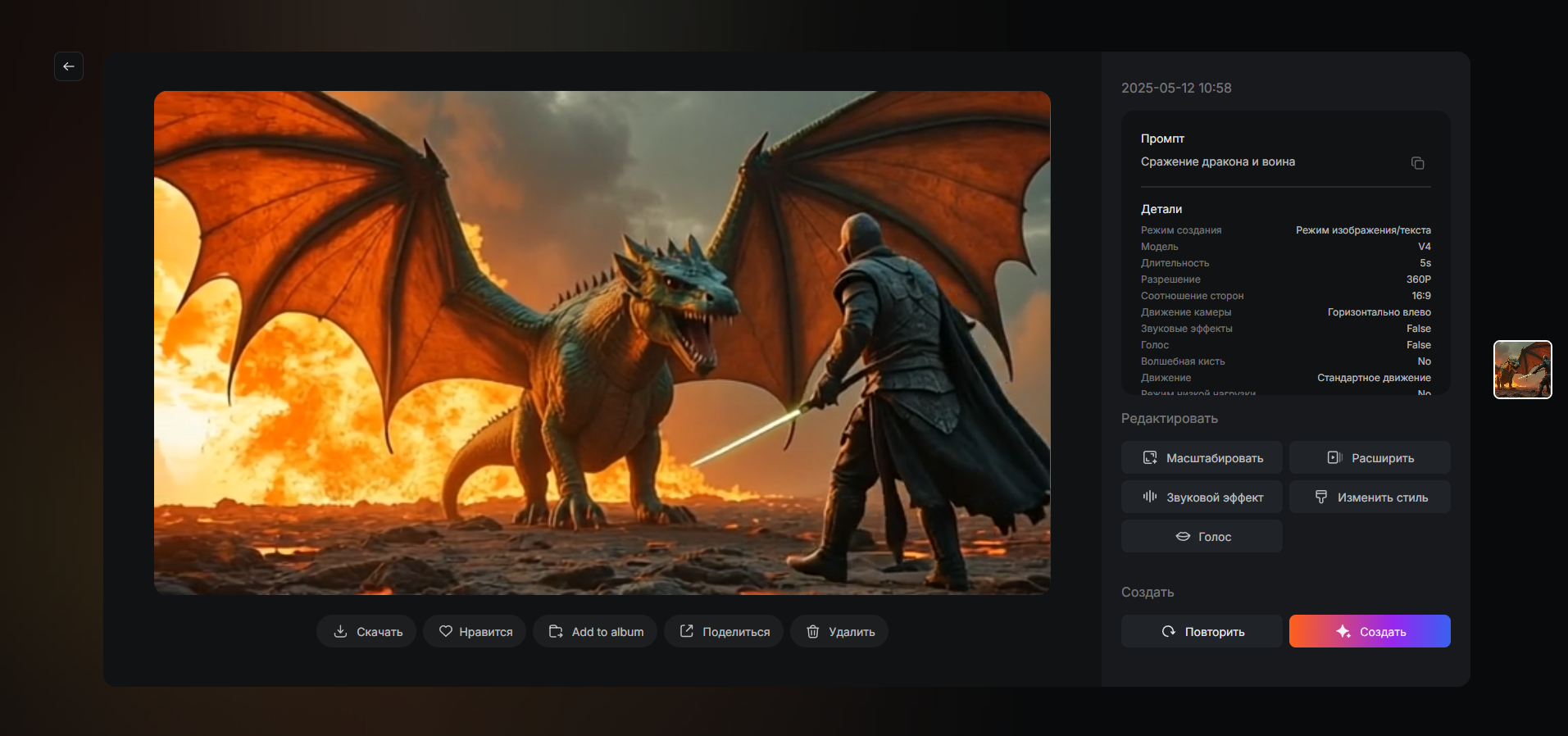Extend the video with Расширить button
The width and height of the screenshot is (1568, 736).
coord(1370,457)
